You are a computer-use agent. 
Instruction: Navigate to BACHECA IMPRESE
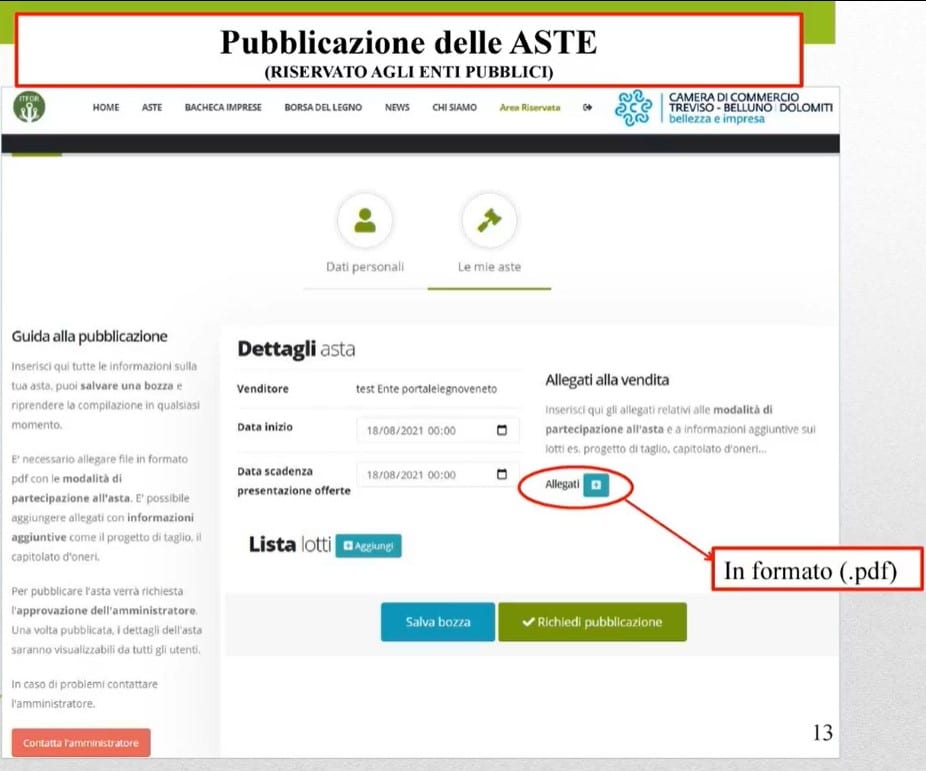[x=223, y=108]
